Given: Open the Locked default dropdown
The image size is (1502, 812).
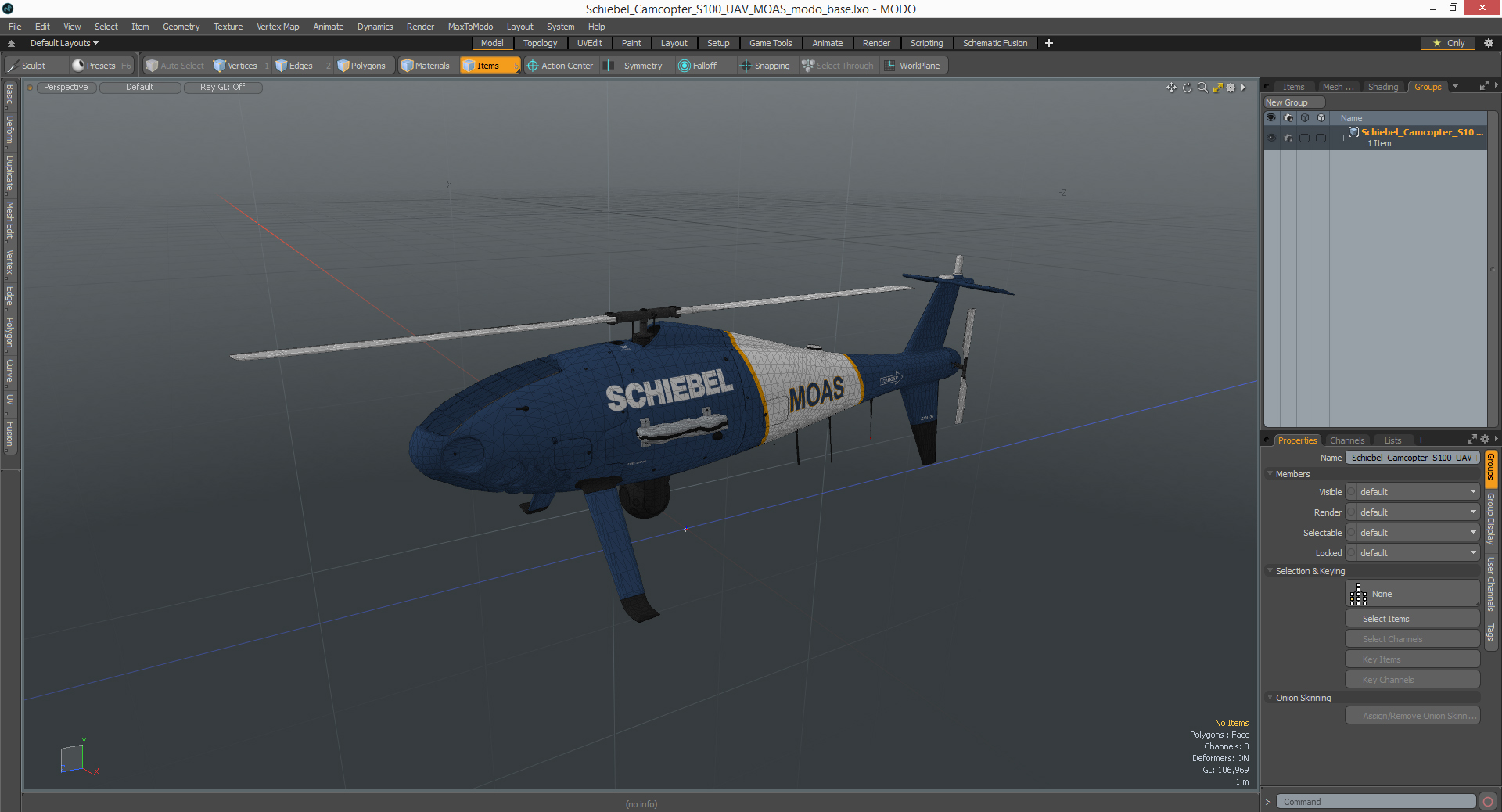Looking at the screenshot, I should (1418, 553).
